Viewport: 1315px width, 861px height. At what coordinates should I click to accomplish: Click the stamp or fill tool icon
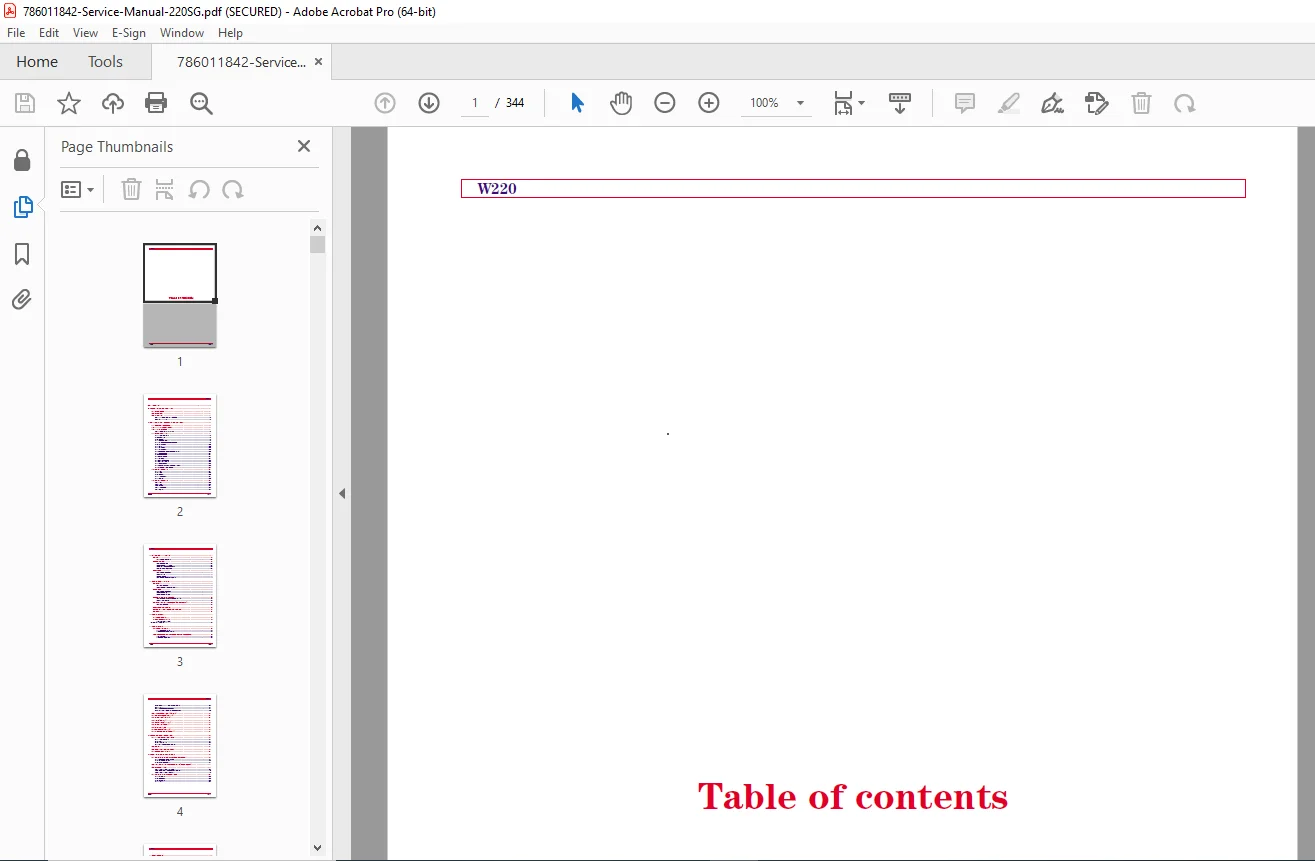tap(1097, 103)
